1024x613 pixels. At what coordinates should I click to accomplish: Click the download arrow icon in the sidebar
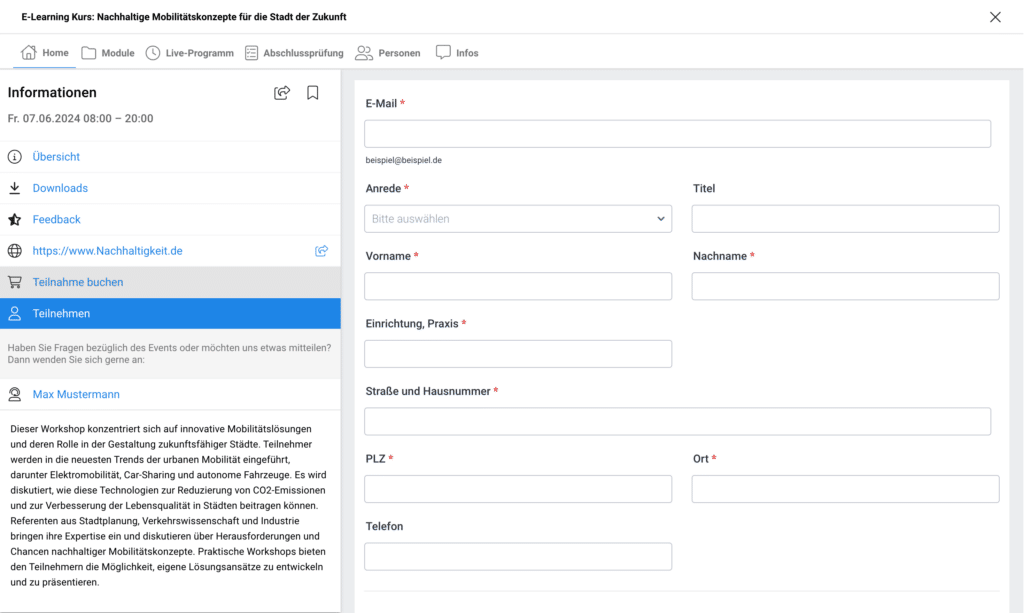[x=15, y=188]
